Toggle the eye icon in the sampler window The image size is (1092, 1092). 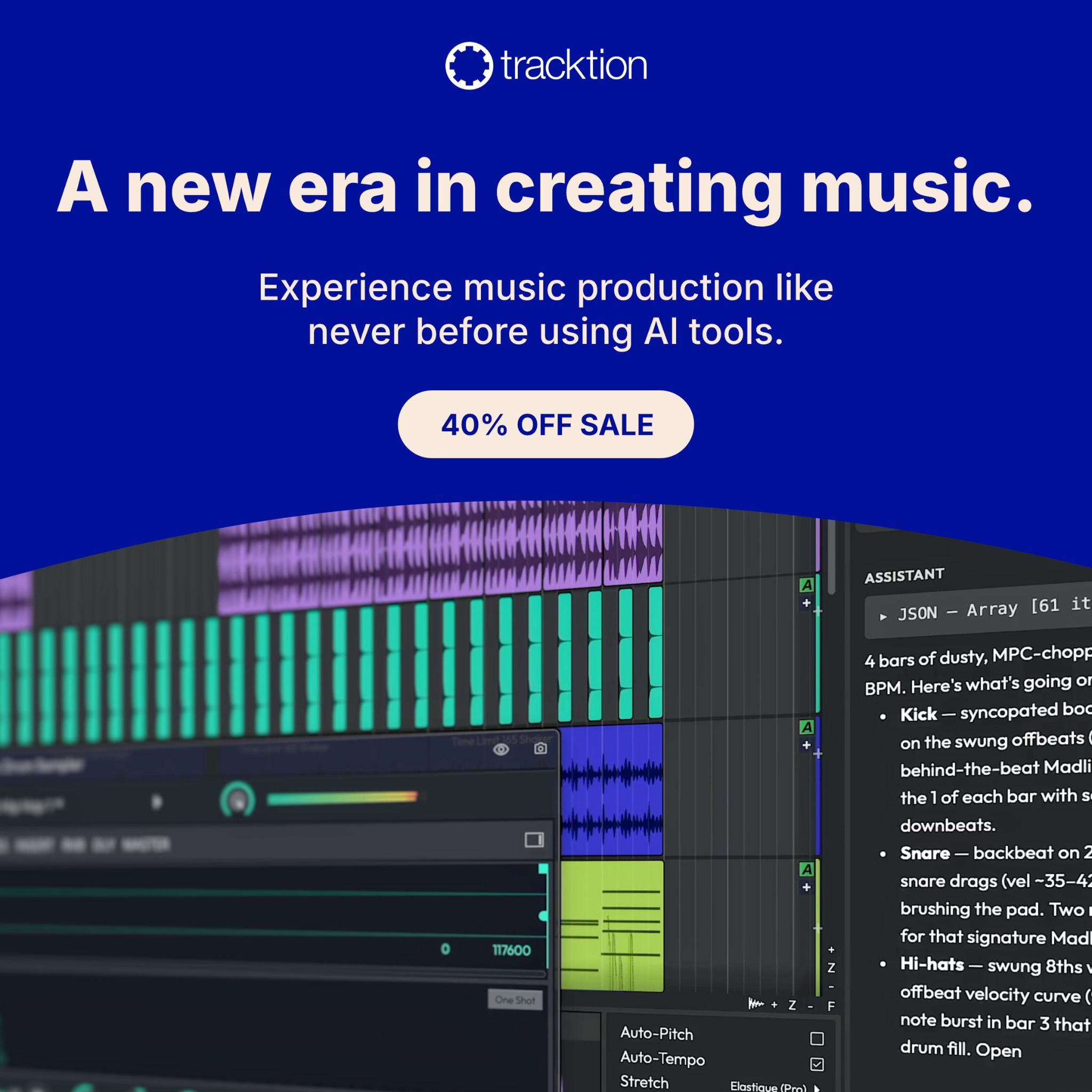click(x=501, y=750)
